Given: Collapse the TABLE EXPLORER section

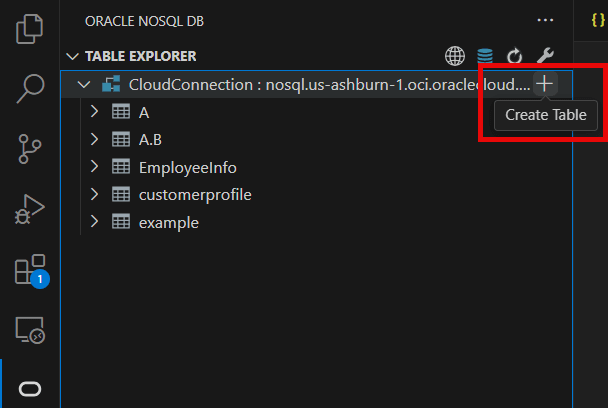Looking at the screenshot, I should click(x=72, y=56).
